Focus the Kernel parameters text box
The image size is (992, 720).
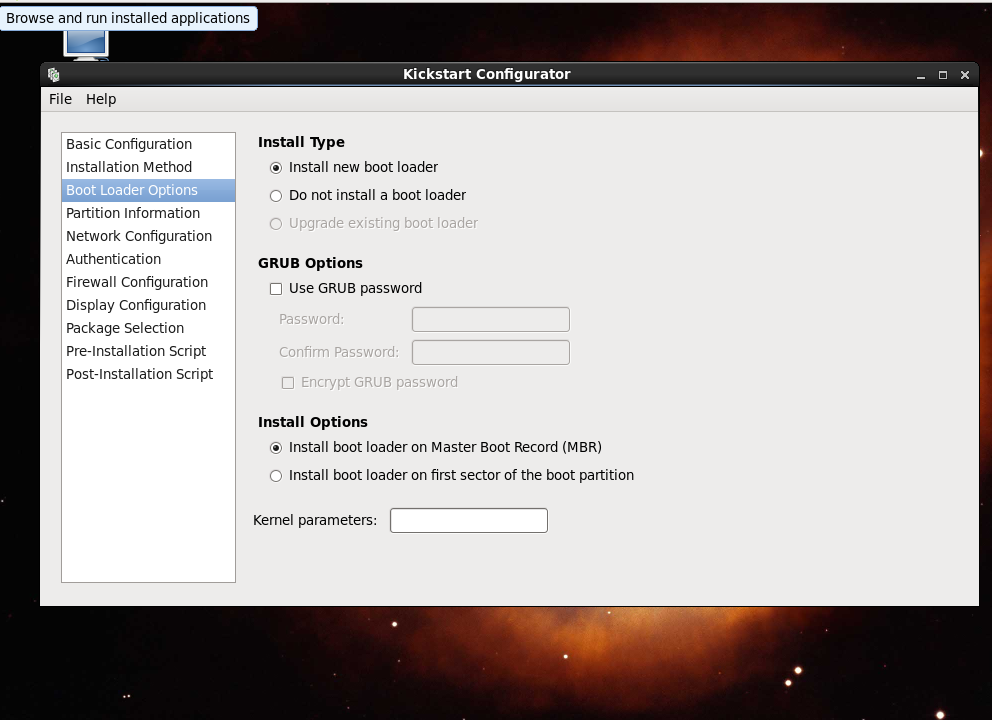coord(469,521)
